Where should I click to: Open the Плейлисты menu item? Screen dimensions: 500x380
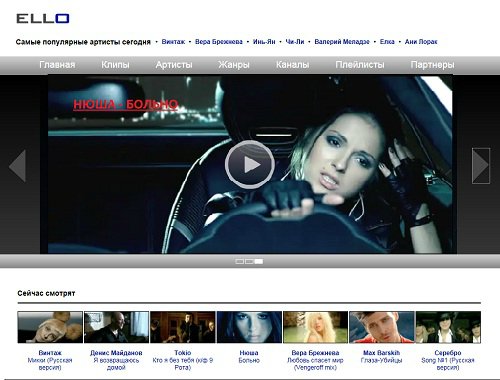coord(360,65)
